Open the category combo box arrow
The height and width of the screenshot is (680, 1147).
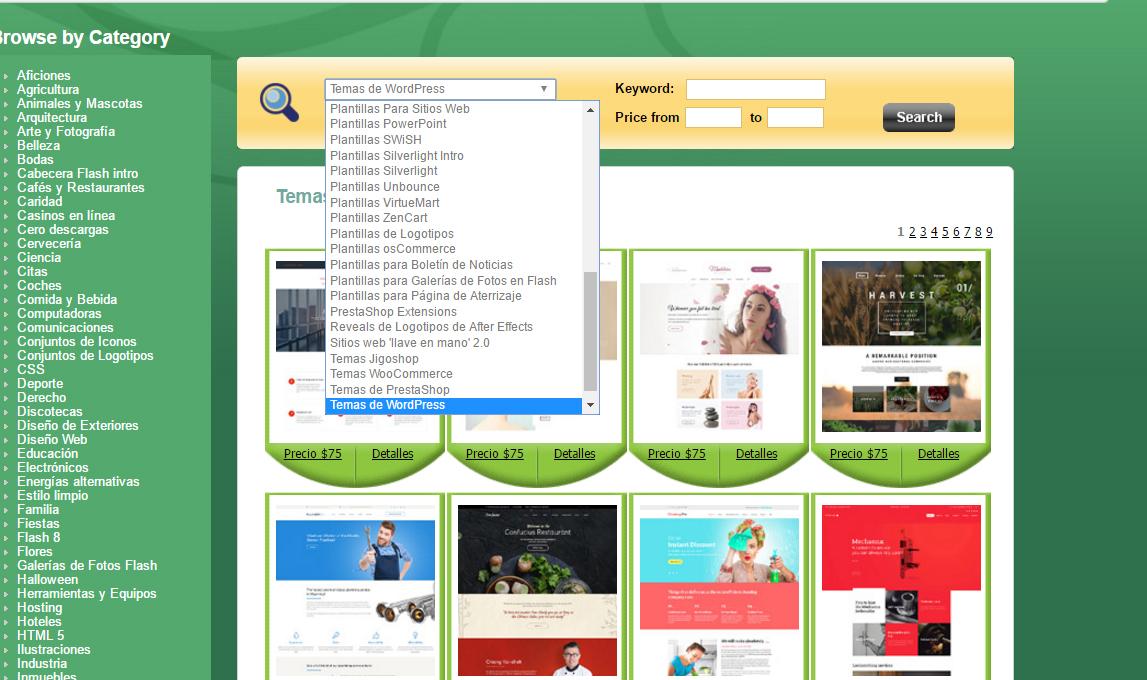point(545,89)
